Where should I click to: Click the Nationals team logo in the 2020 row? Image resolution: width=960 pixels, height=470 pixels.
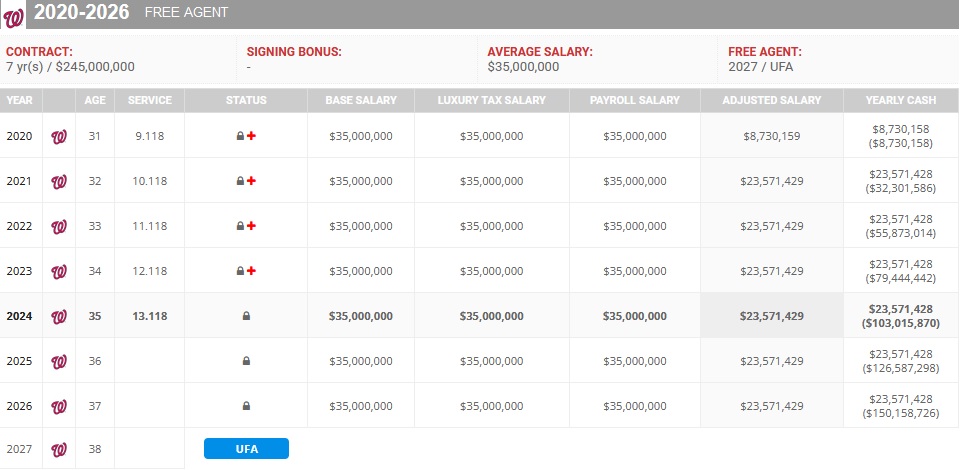pos(59,136)
